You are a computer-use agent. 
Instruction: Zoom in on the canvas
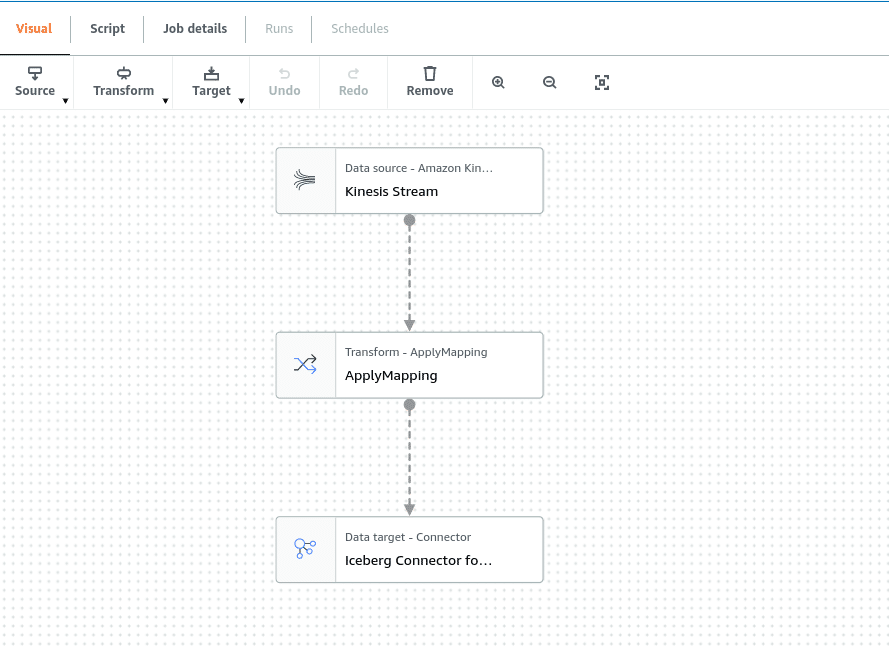(x=498, y=82)
